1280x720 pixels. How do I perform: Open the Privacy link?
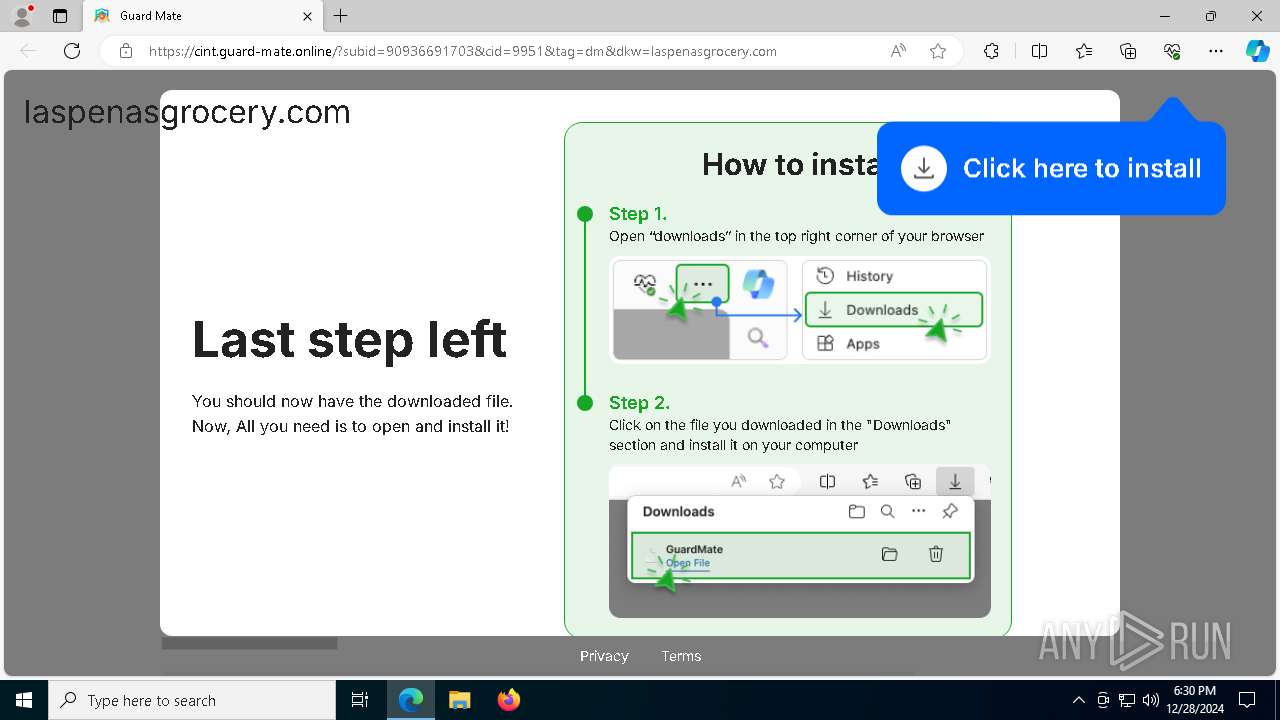pos(604,656)
